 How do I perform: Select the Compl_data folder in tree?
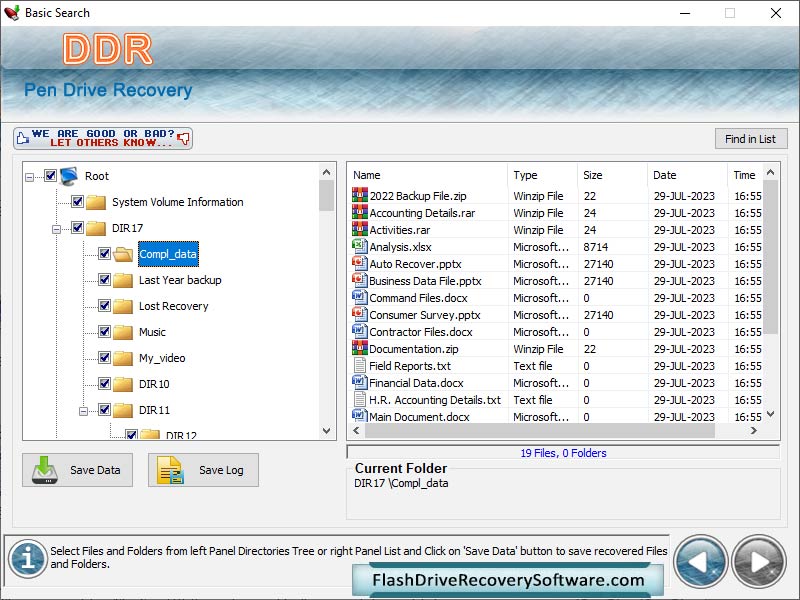tap(167, 254)
